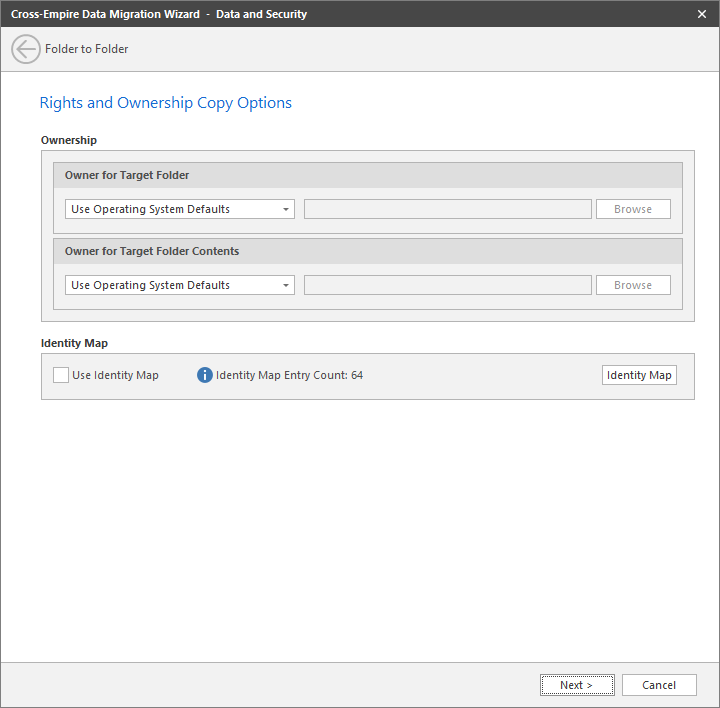Click the Folder to Folder label
The width and height of the screenshot is (720, 708).
(x=86, y=49)
